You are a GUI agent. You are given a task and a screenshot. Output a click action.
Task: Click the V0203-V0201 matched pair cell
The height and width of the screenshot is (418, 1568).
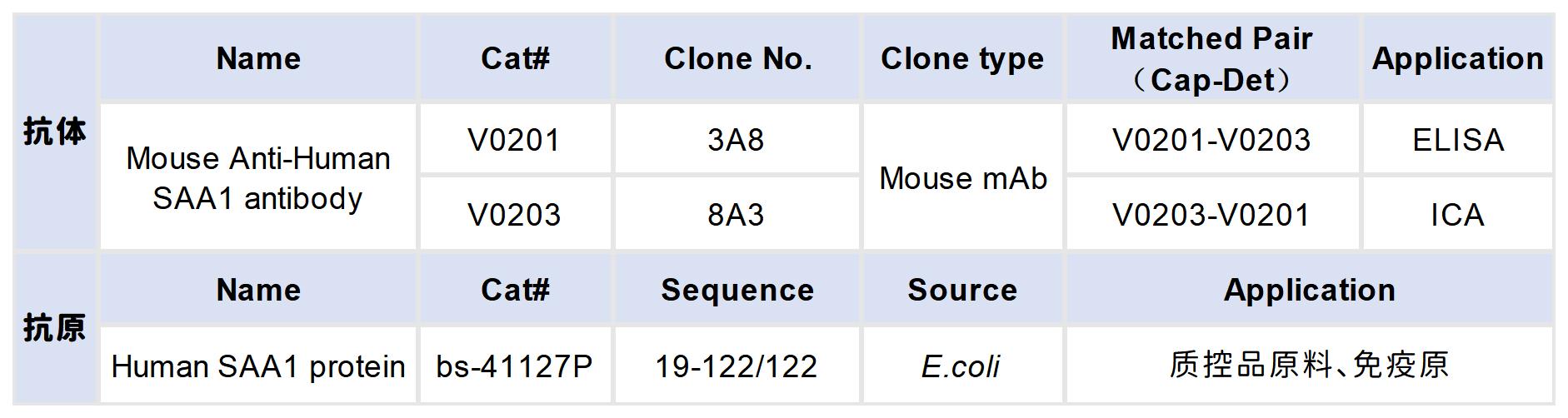(1211, 215)
